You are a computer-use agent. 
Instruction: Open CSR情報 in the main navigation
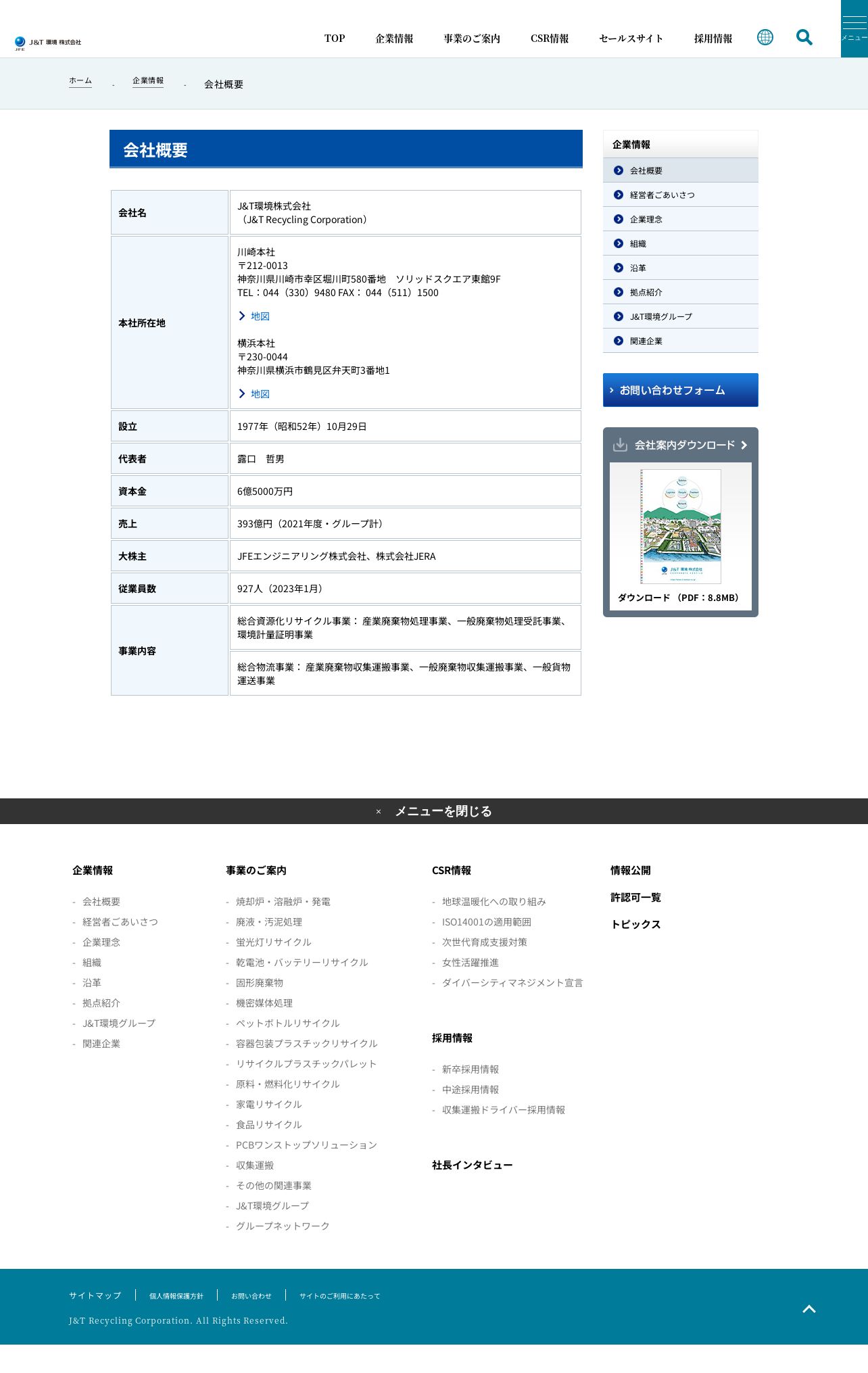click(550, 39)
